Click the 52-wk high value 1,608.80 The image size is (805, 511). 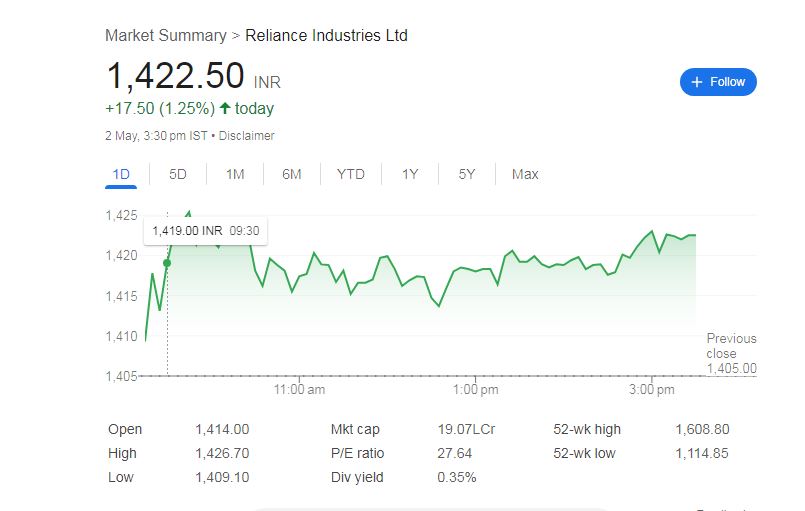(x=702, y=429)
